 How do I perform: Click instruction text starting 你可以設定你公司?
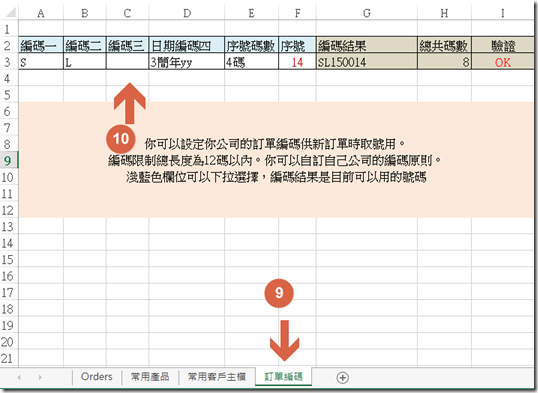point(275,144)
